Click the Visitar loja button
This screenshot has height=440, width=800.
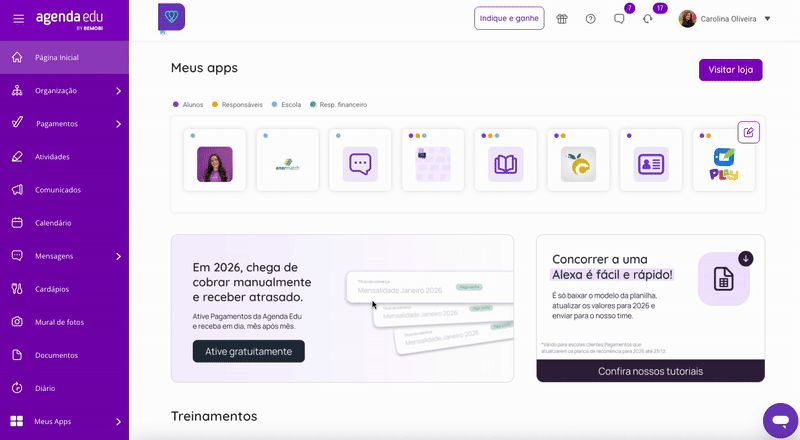731,70
